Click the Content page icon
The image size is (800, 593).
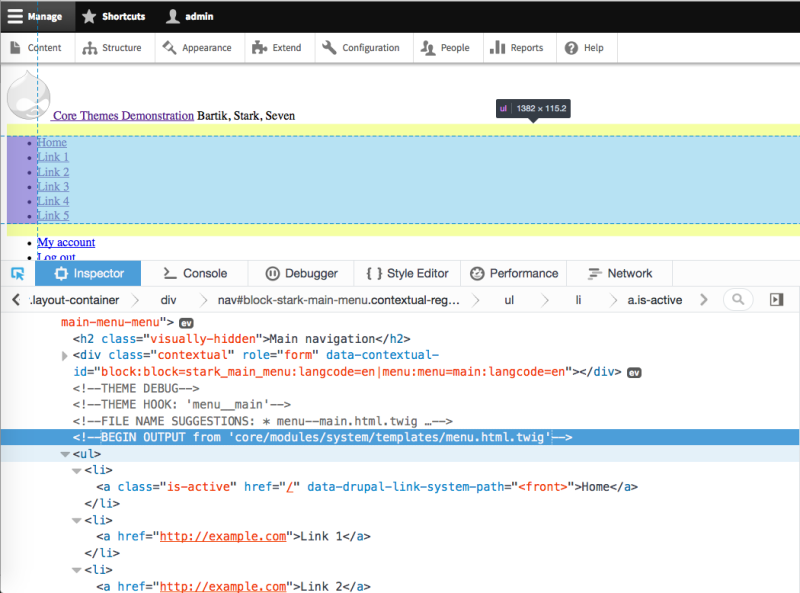15,47
